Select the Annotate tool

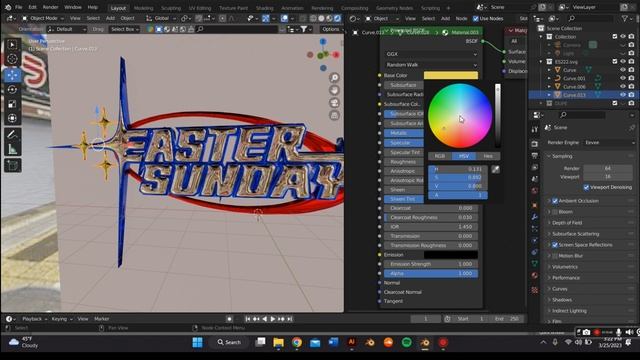coord(12,135)
